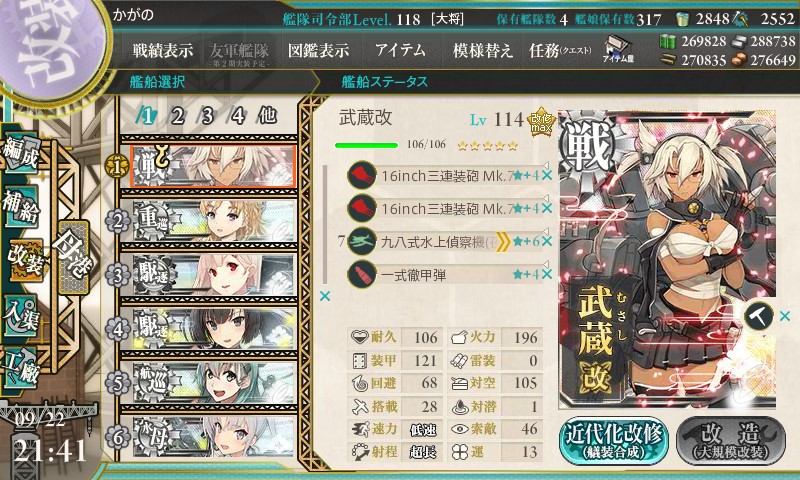Click the アイテム屋 item shop icon
The height and width of the screenshot is (480, 800).
pos(618,49)
